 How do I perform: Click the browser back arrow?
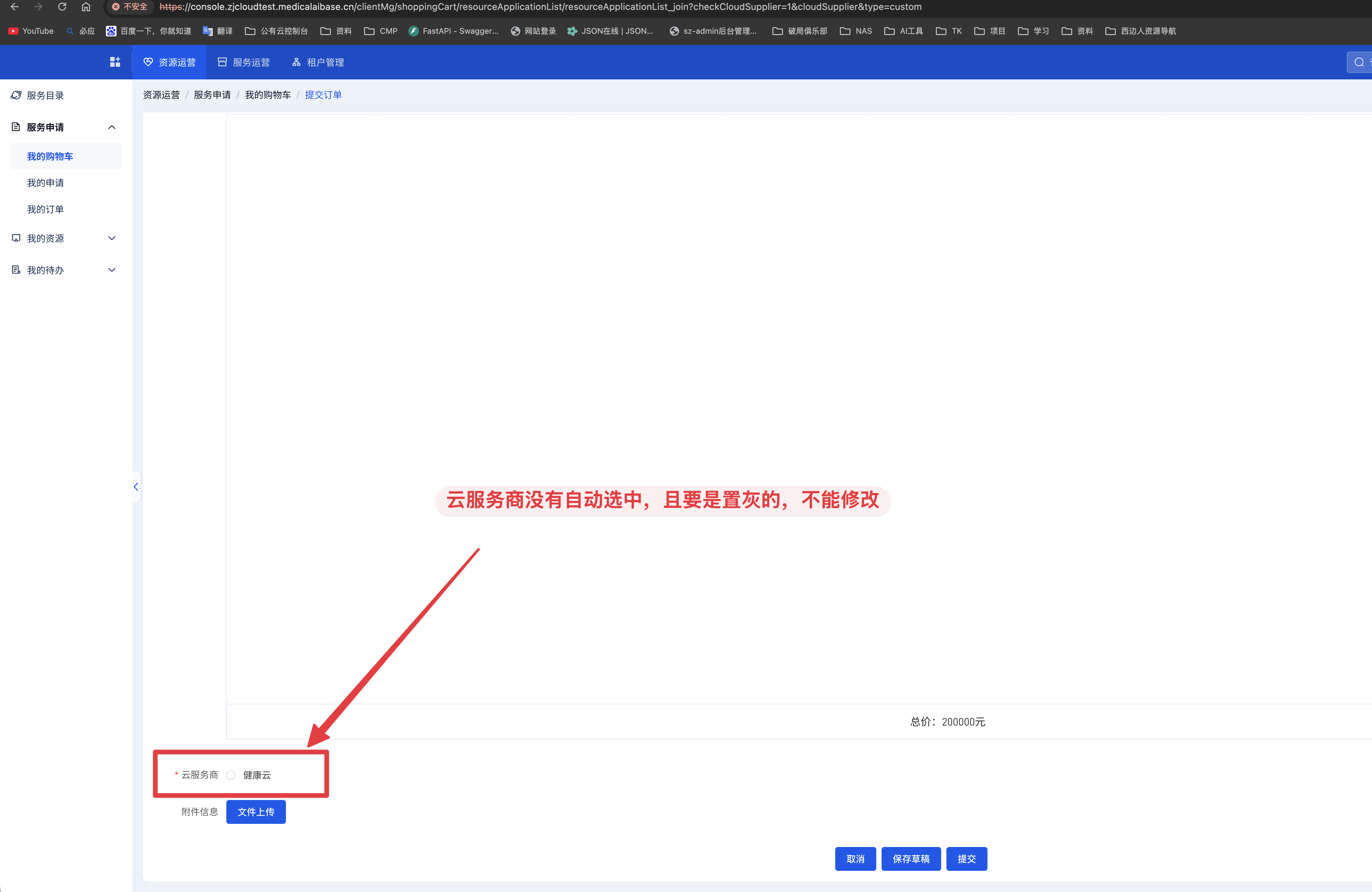tap(15, 7)
